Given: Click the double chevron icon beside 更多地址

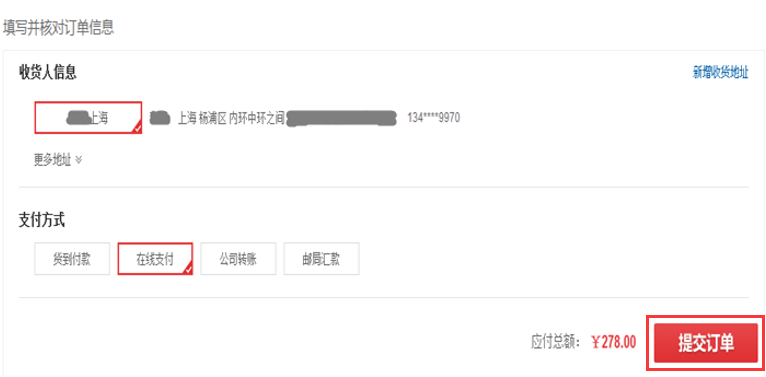Looking at the screenshot, I should pyautogui.click(x=79, y=160).
